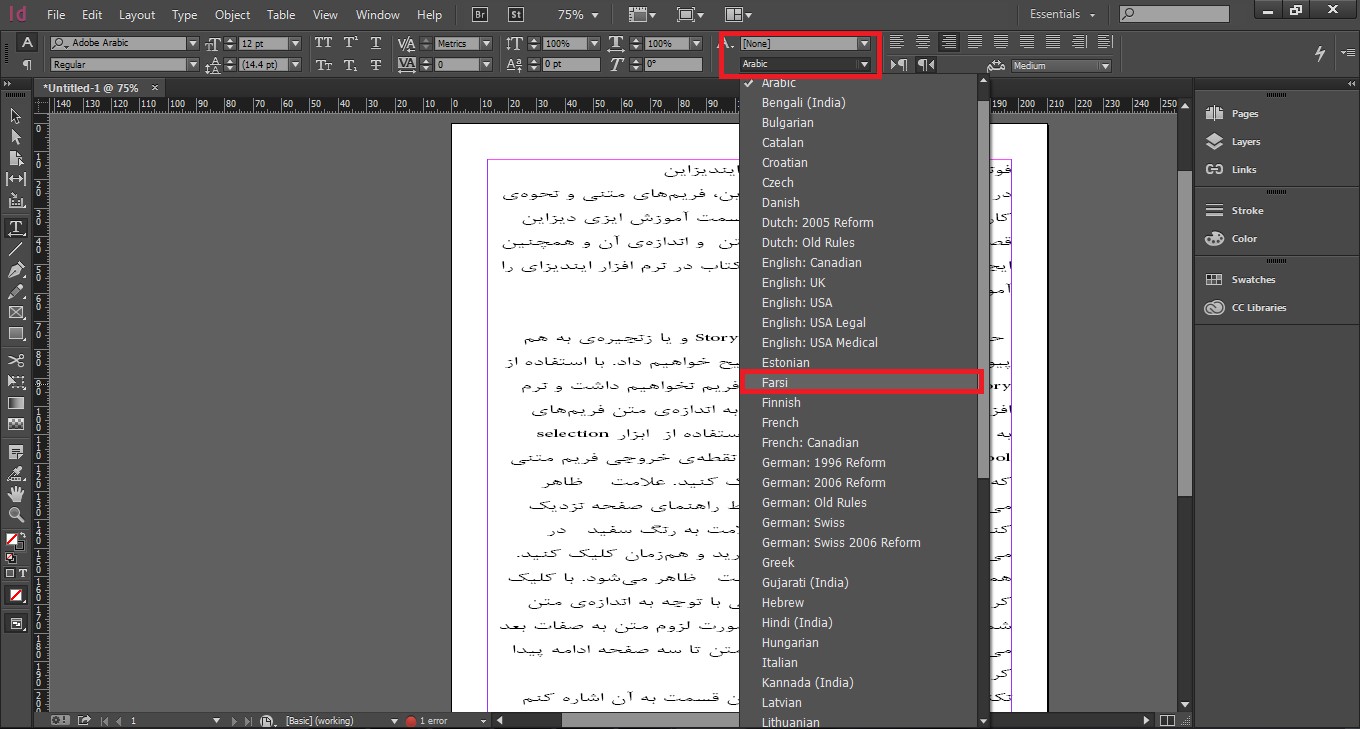The image size is (1360, 729).
Task: Enable left-to-right paragraph direction
Action: [900, 65]
